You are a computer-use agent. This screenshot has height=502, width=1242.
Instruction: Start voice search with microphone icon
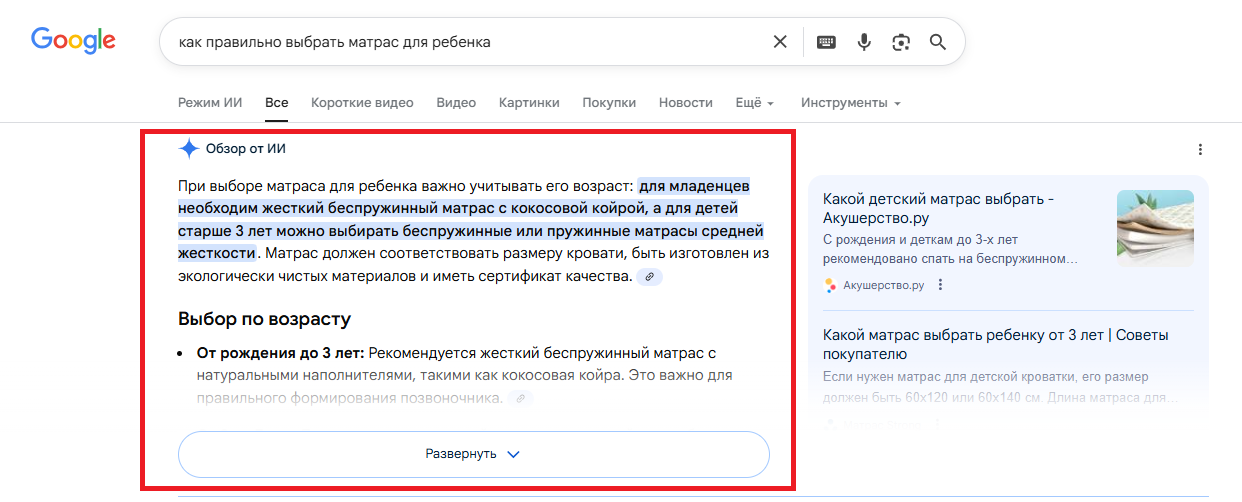click(864, 42)
